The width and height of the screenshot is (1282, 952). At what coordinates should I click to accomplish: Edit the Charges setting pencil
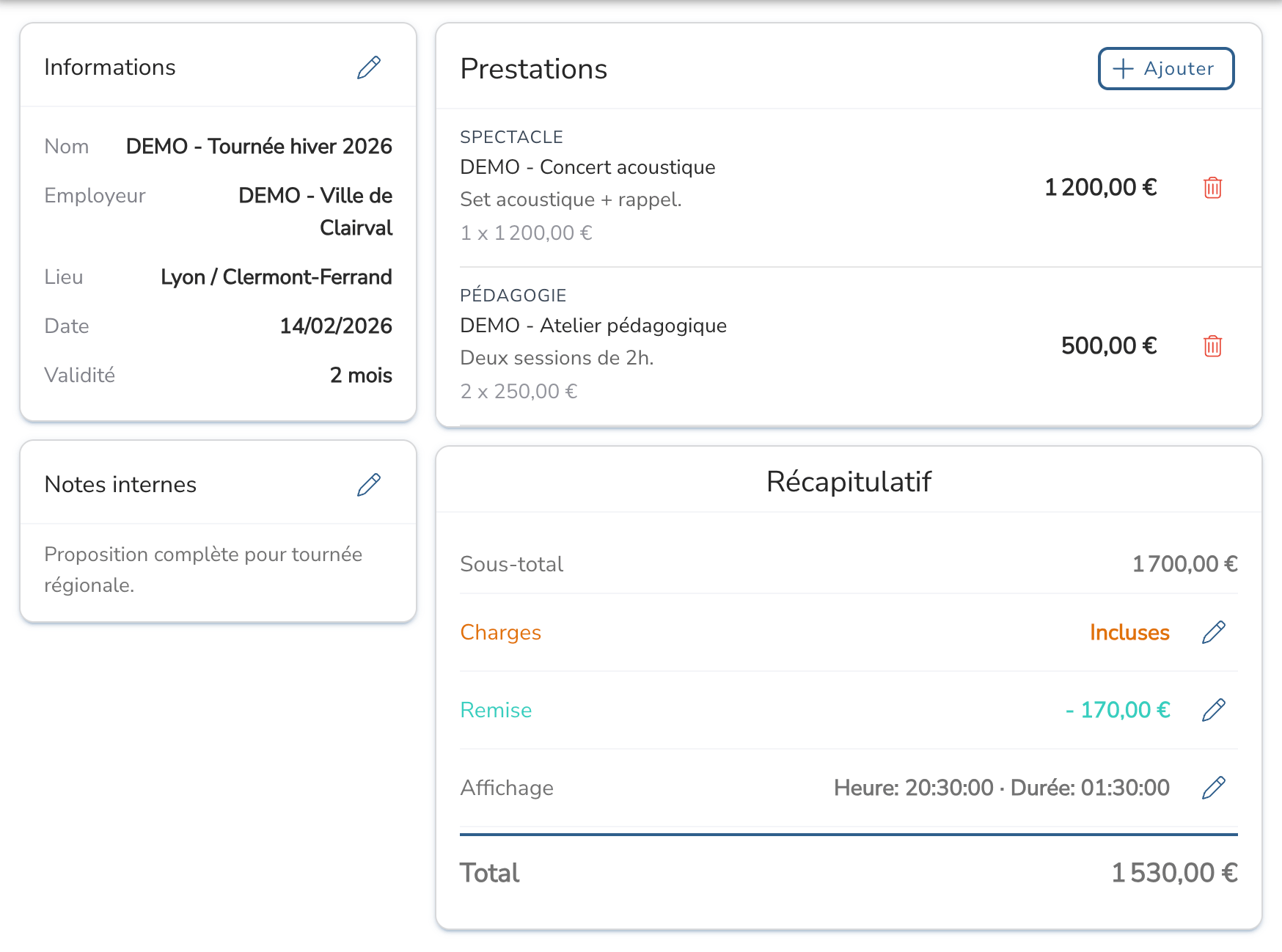coord(1214,632)
